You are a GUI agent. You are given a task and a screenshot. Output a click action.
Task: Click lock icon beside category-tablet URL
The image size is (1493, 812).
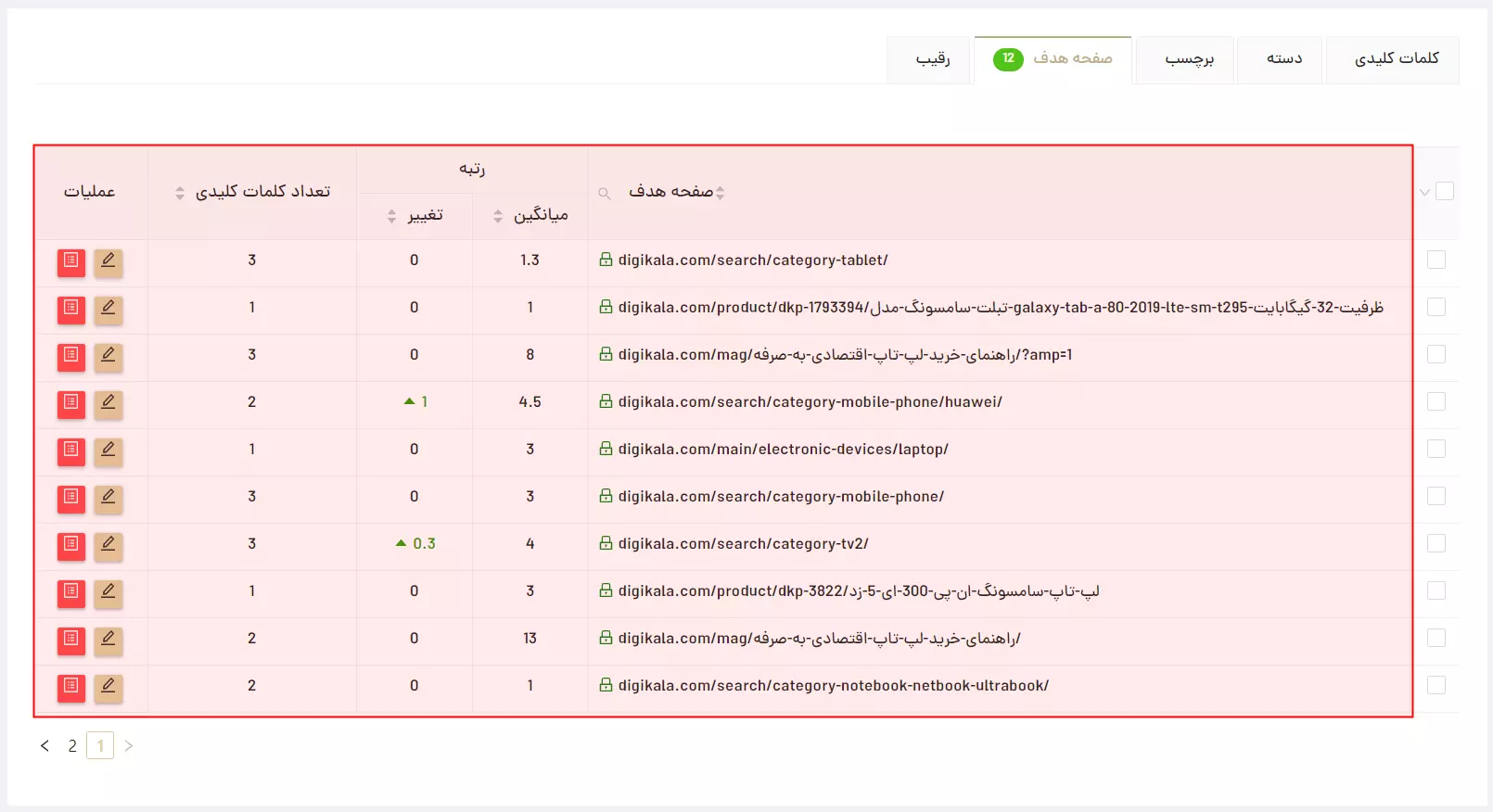(x=606, y=260)
